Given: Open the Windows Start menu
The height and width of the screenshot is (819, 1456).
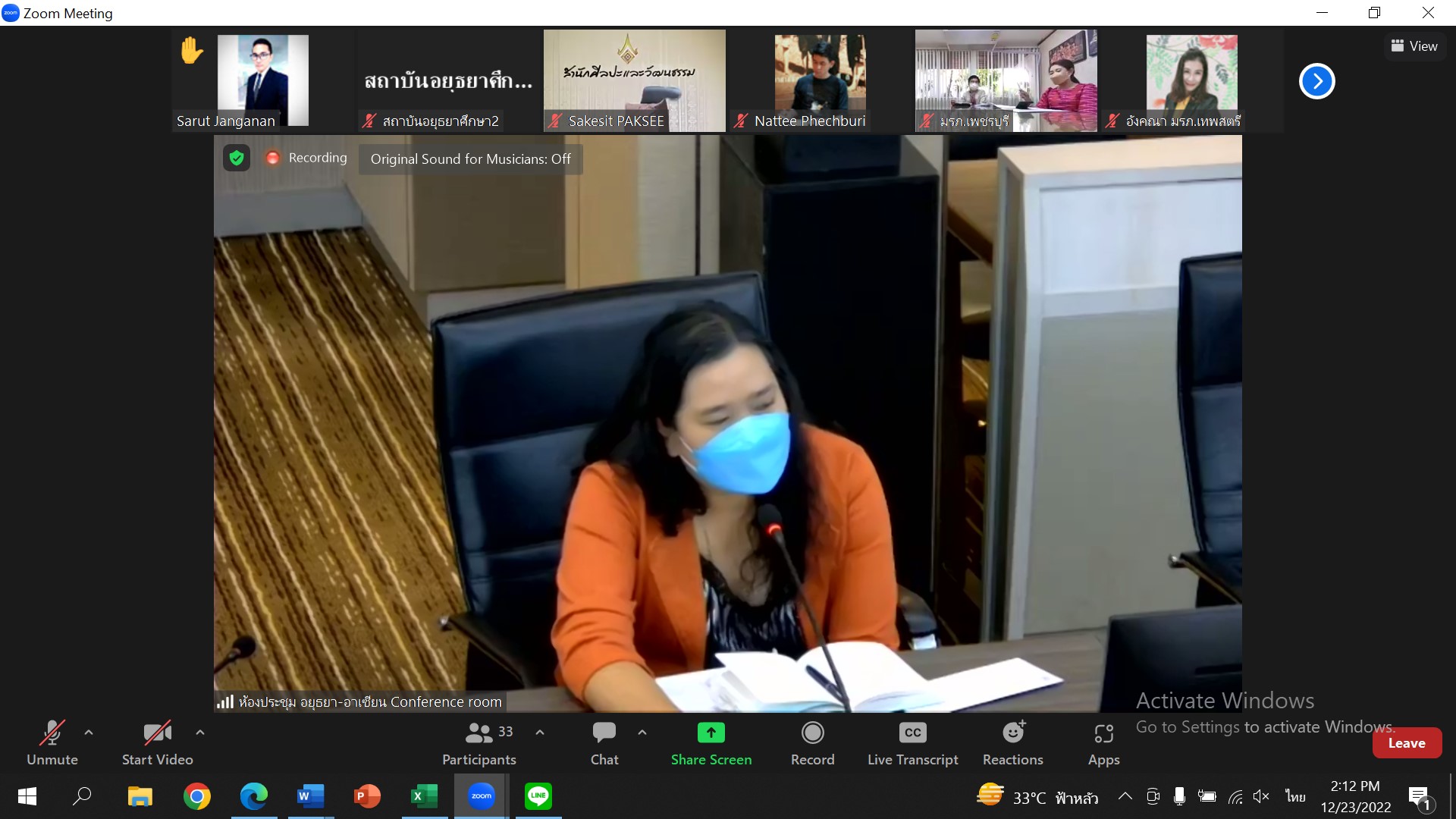Looking at the screenshot, I should (x=27, y=796).
